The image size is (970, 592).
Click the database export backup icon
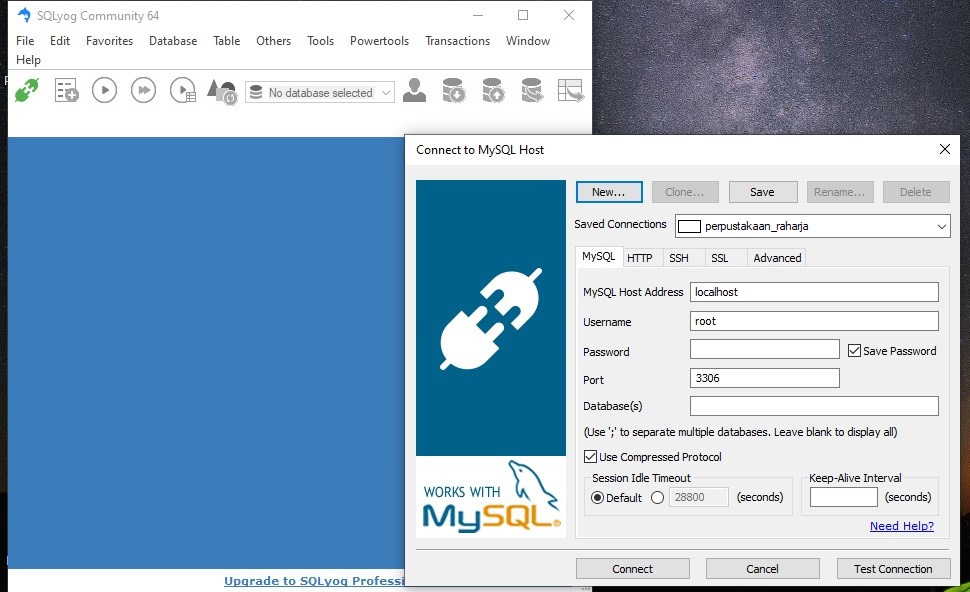coord(493,90)
